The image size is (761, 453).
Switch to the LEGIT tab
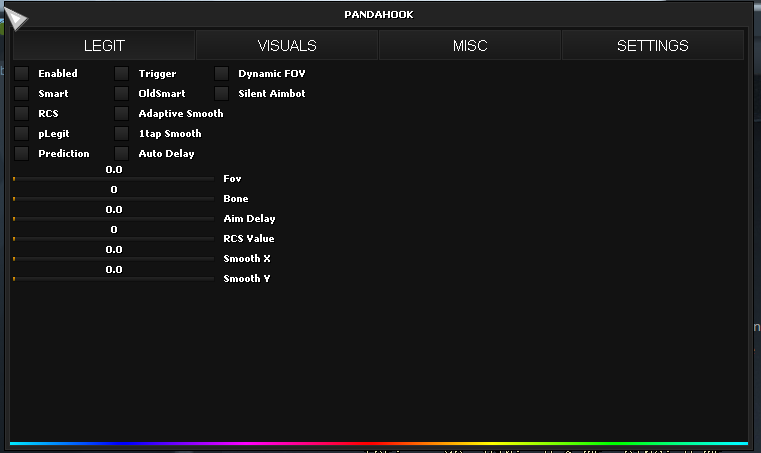tap(104, 45)
